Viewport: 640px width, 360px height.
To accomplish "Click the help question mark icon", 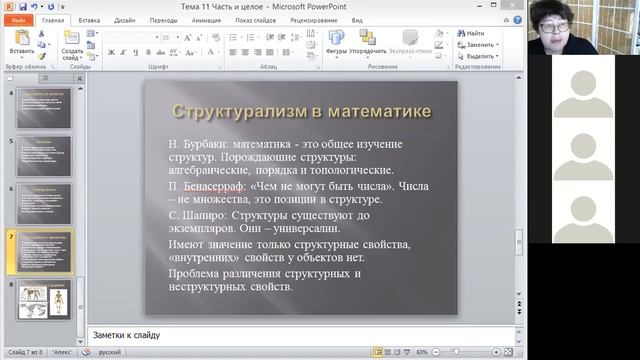I will coord(518,20).
